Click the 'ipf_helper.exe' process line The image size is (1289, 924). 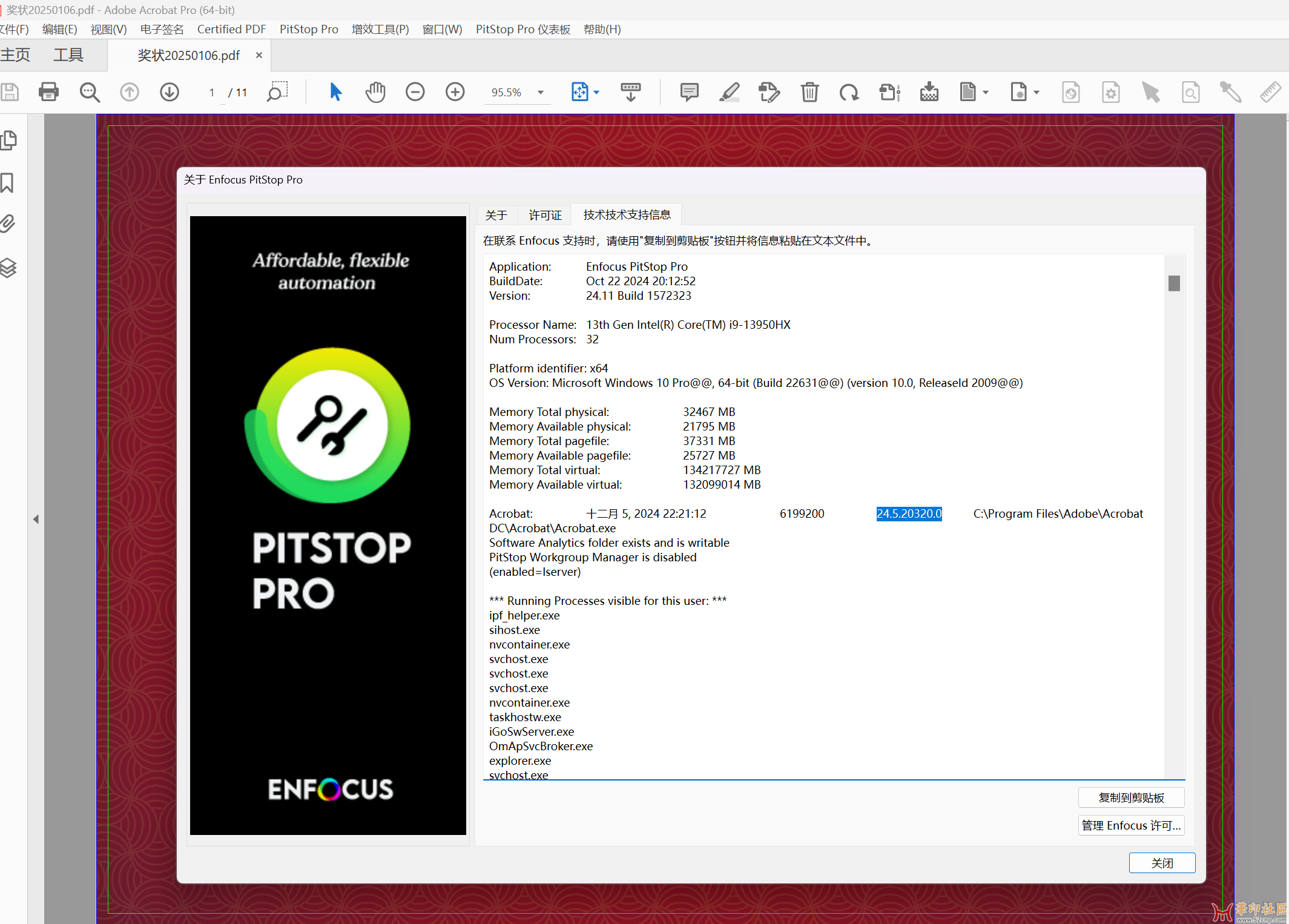pyautogui.click(x=524, y=615)
